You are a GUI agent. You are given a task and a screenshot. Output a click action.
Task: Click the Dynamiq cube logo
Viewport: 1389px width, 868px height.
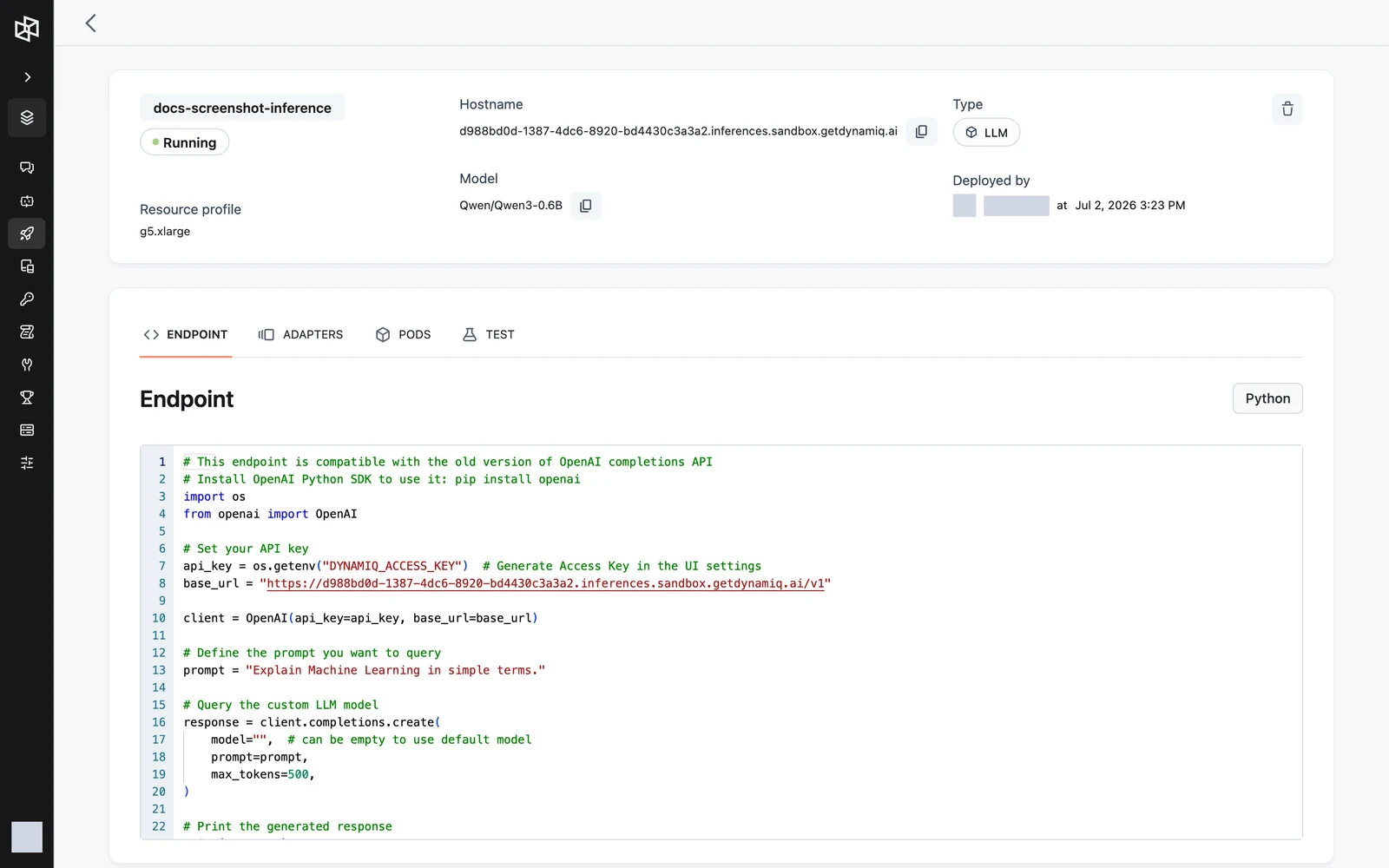pyautogui.click(x=27, y=29)
